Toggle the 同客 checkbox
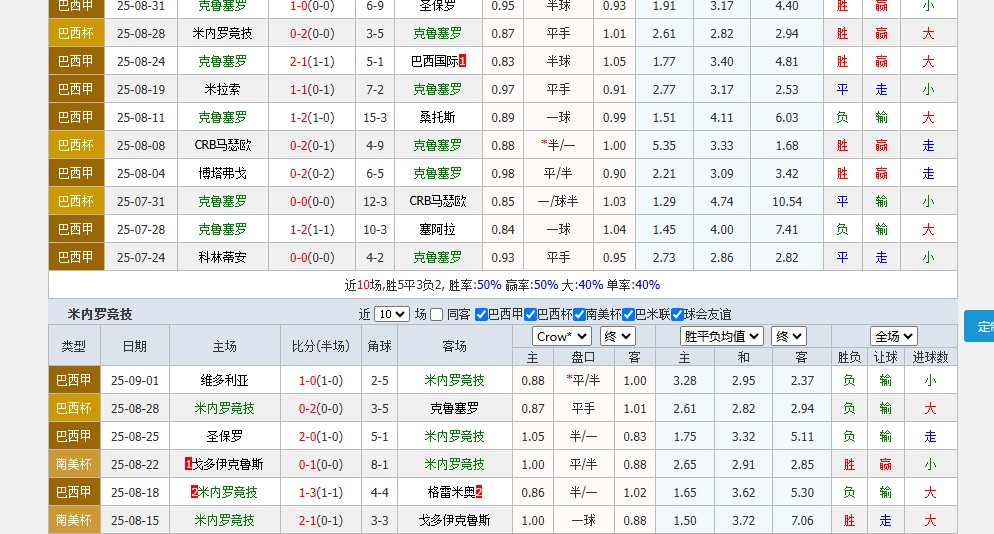 click(435, 314)
